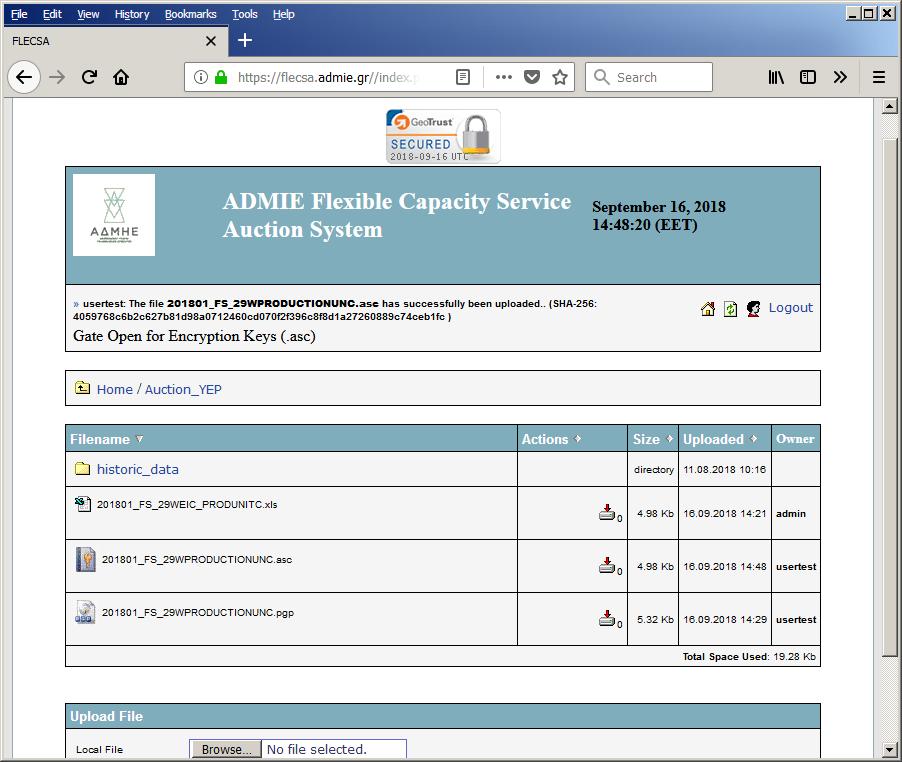This screenshot has width=902, height=762.
Task: Sort by Filename column arrow
Action: [139, 439]
